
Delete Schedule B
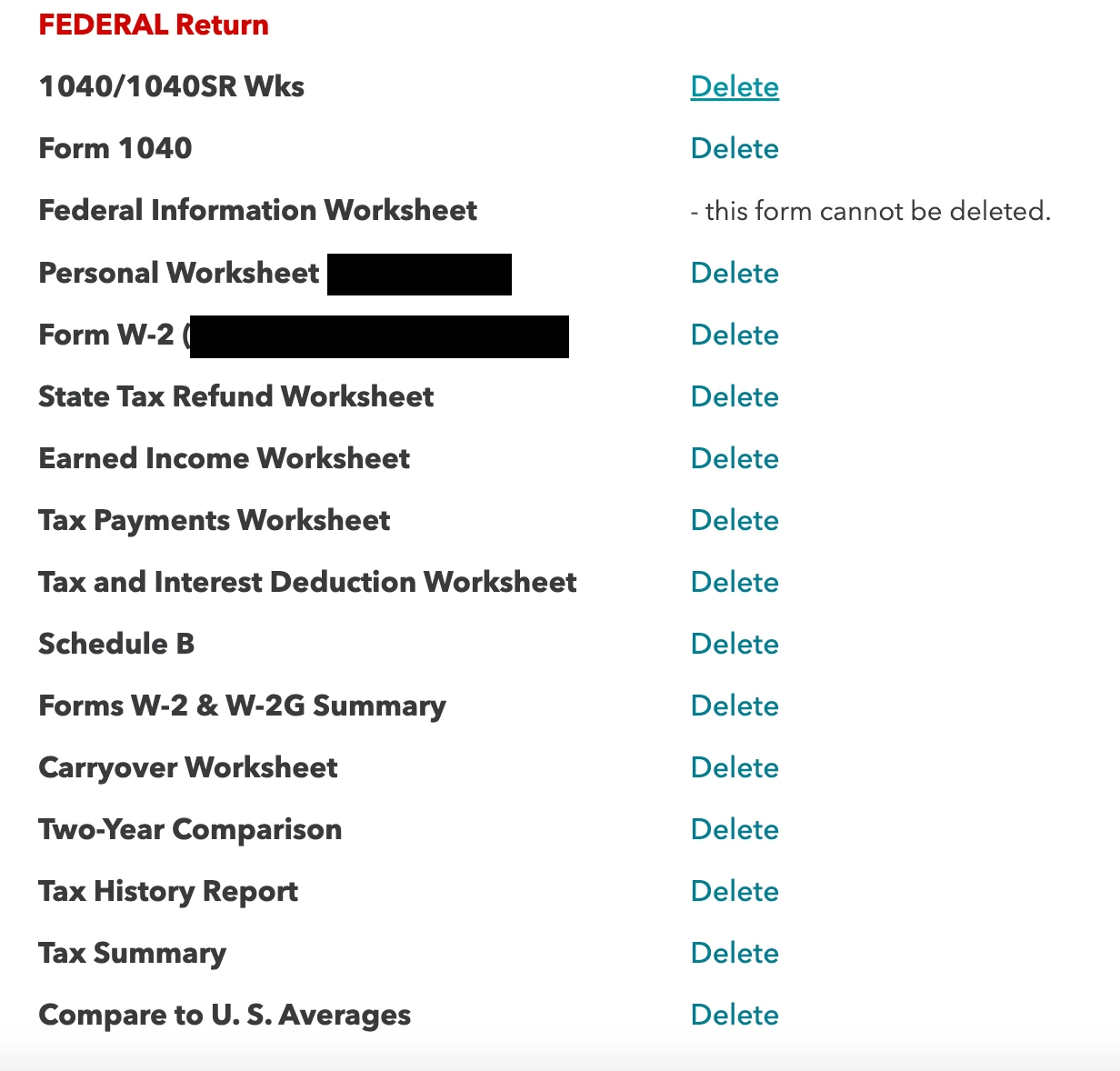(x=735, y=644)
